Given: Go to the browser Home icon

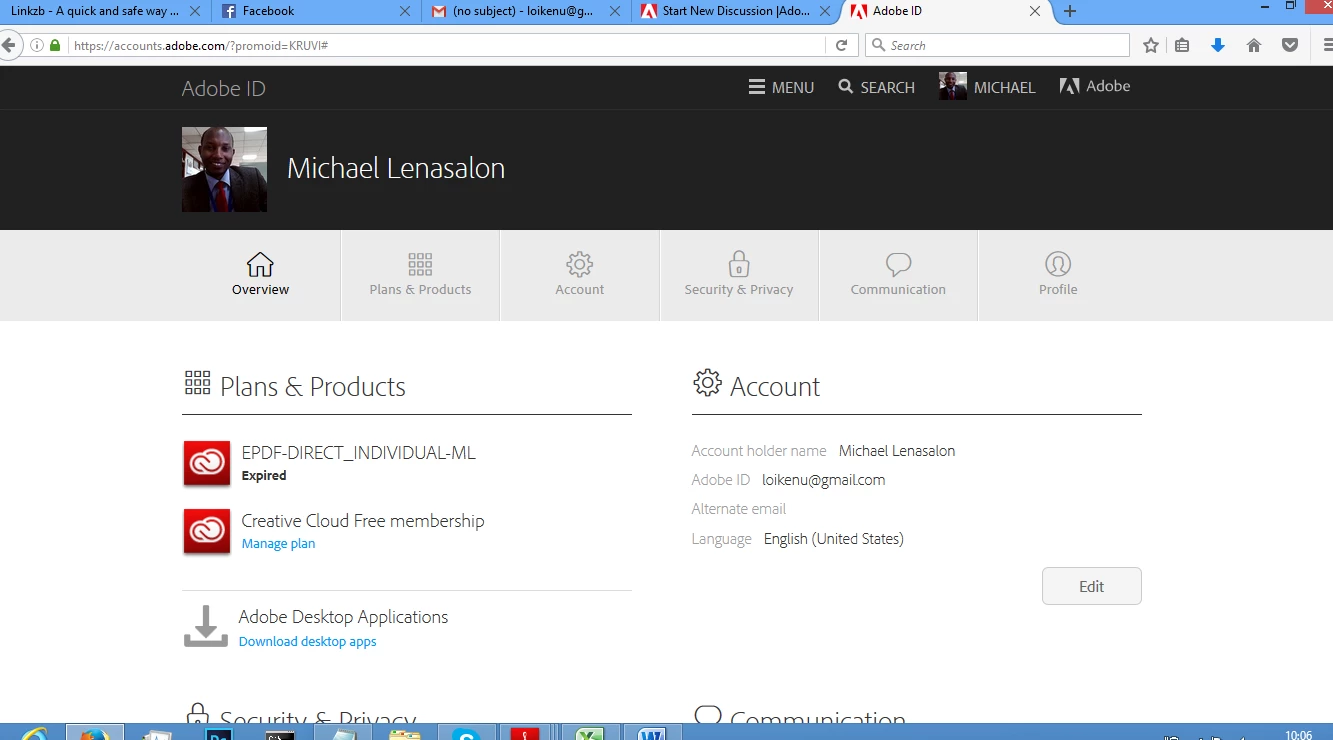Looking at the screenshot, I should pyautogui.click(x=1254, y=45).
